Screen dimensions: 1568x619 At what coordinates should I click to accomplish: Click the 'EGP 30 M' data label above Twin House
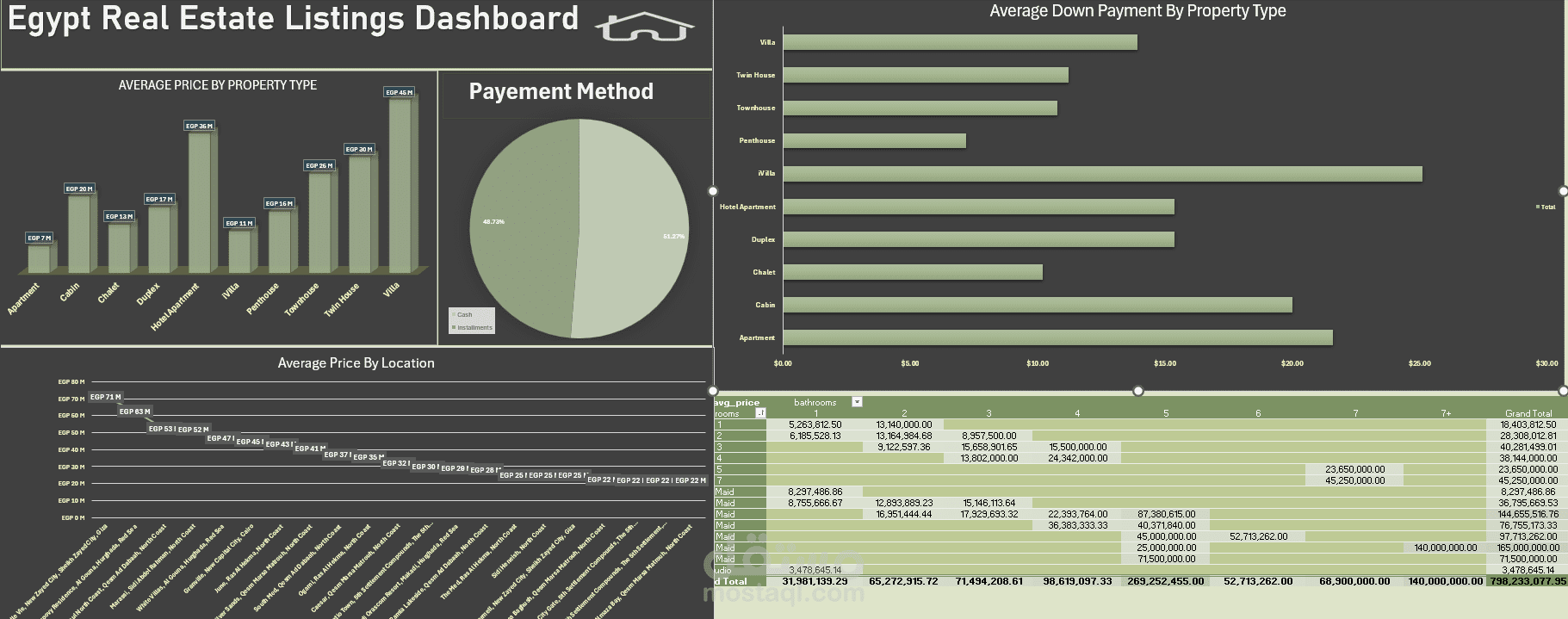(x=359, y=149)
